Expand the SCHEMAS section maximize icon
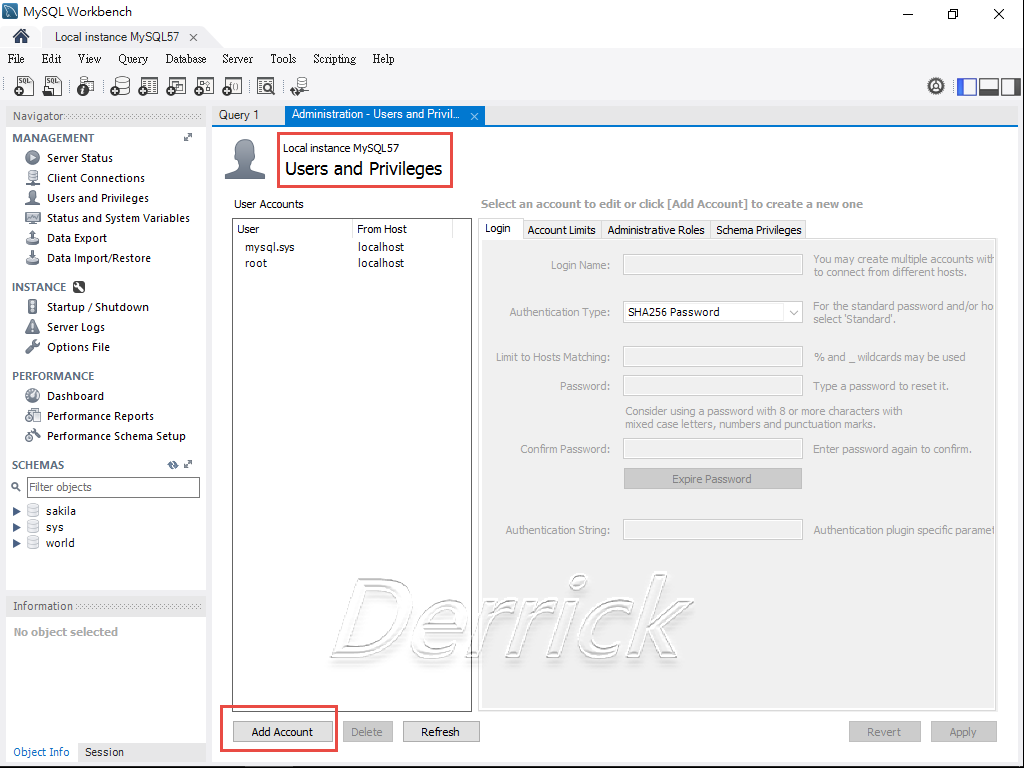 [188, 464]
